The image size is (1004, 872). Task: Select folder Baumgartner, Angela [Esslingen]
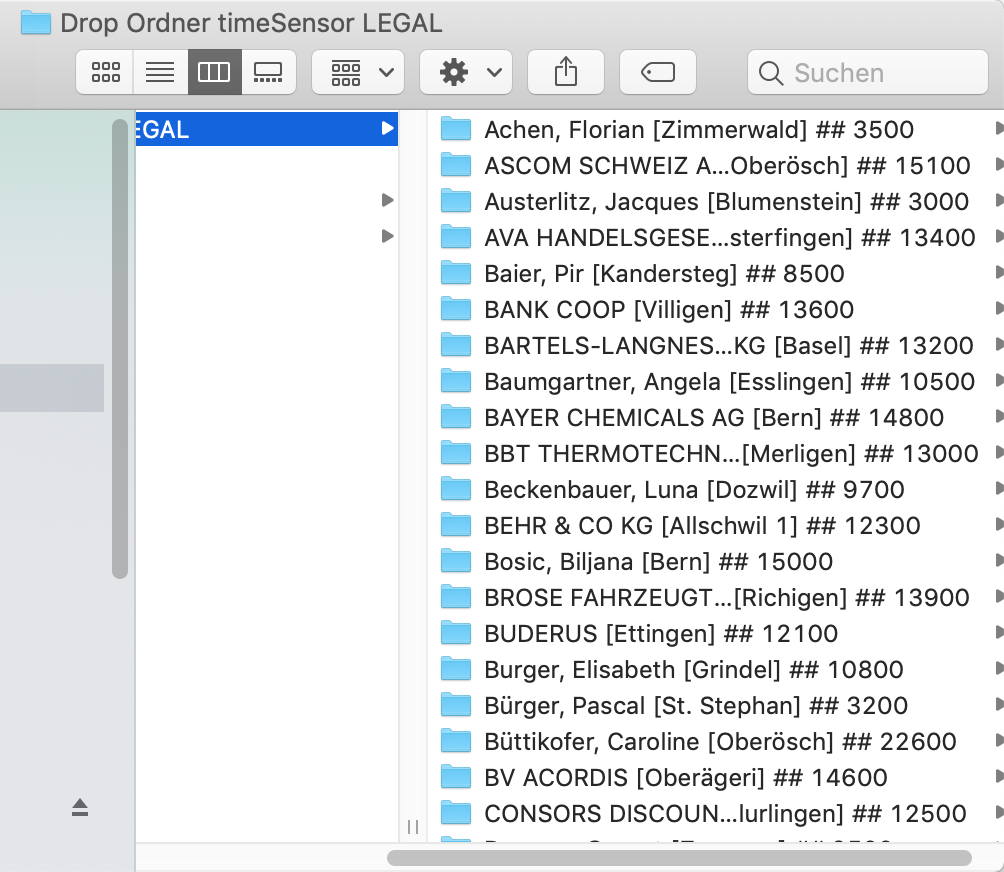pos(717,382)
